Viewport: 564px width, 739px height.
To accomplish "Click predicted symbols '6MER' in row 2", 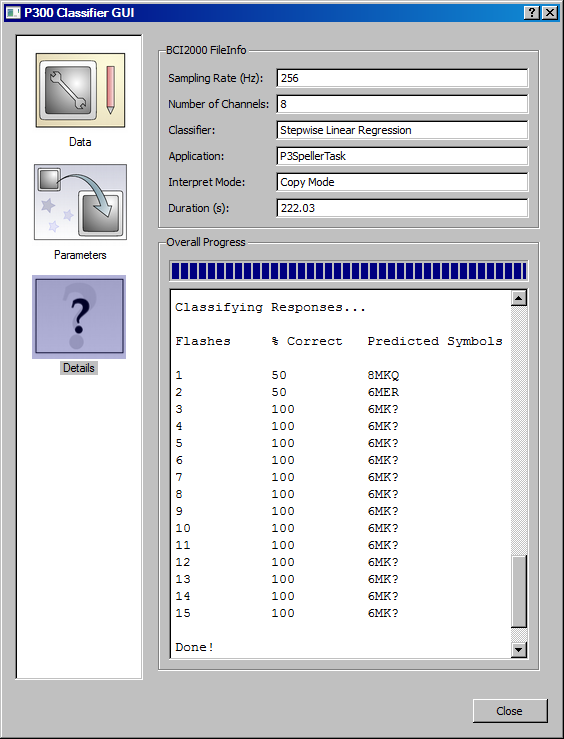I will tap(383, 393).
